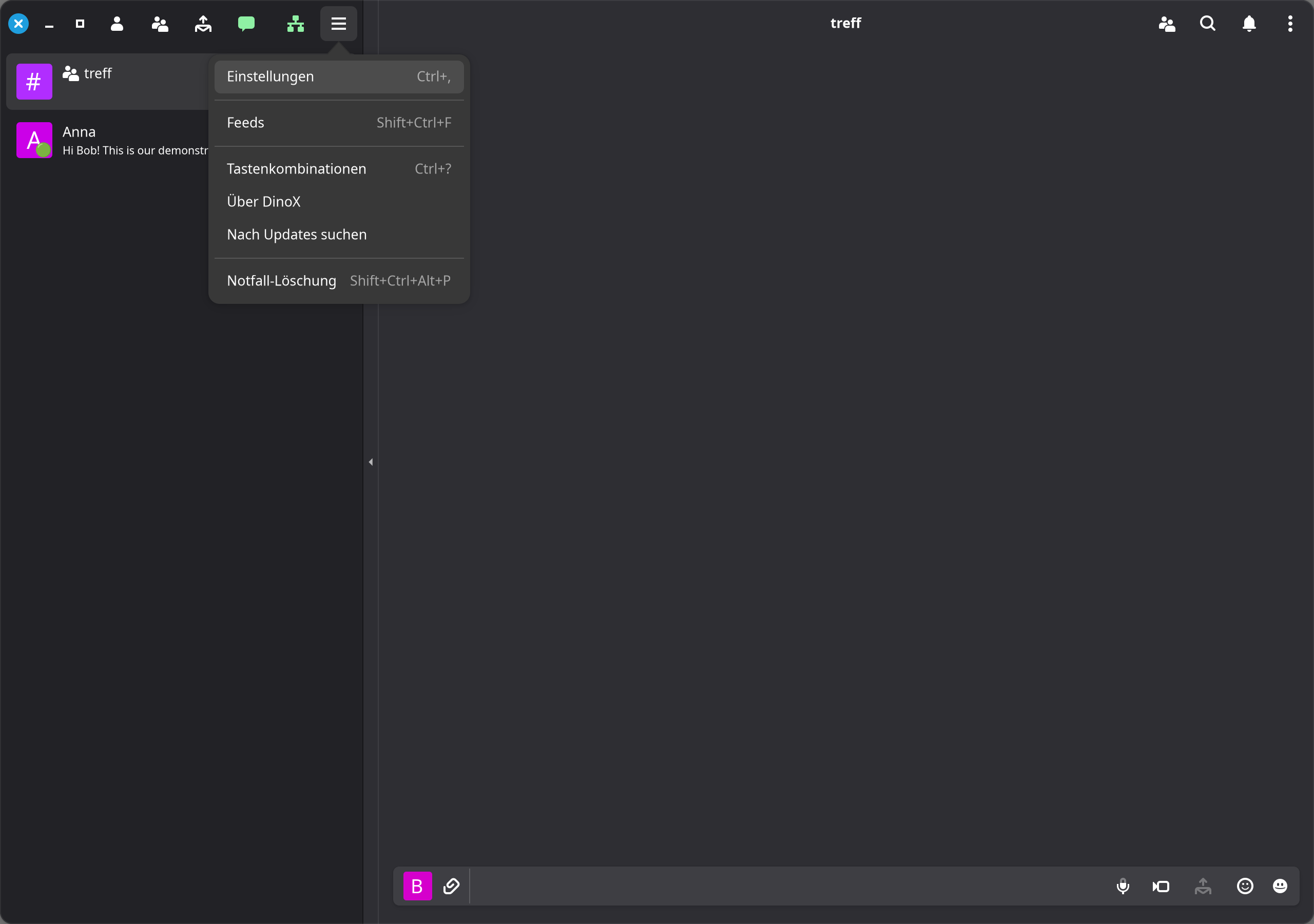Choose Tastenkombinationen menu entry
The image size is (1314, 924).
(x=339, y=169)
